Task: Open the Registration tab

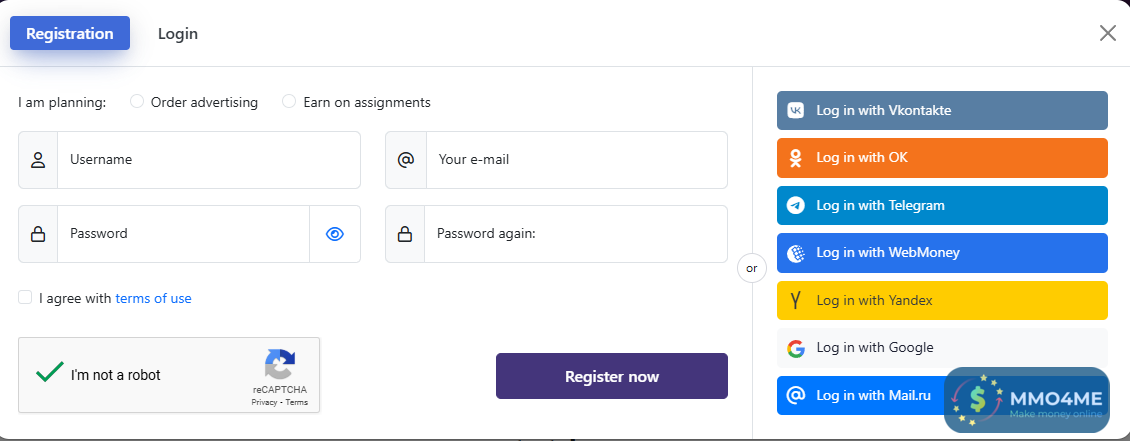Action: tap(70, 34)
